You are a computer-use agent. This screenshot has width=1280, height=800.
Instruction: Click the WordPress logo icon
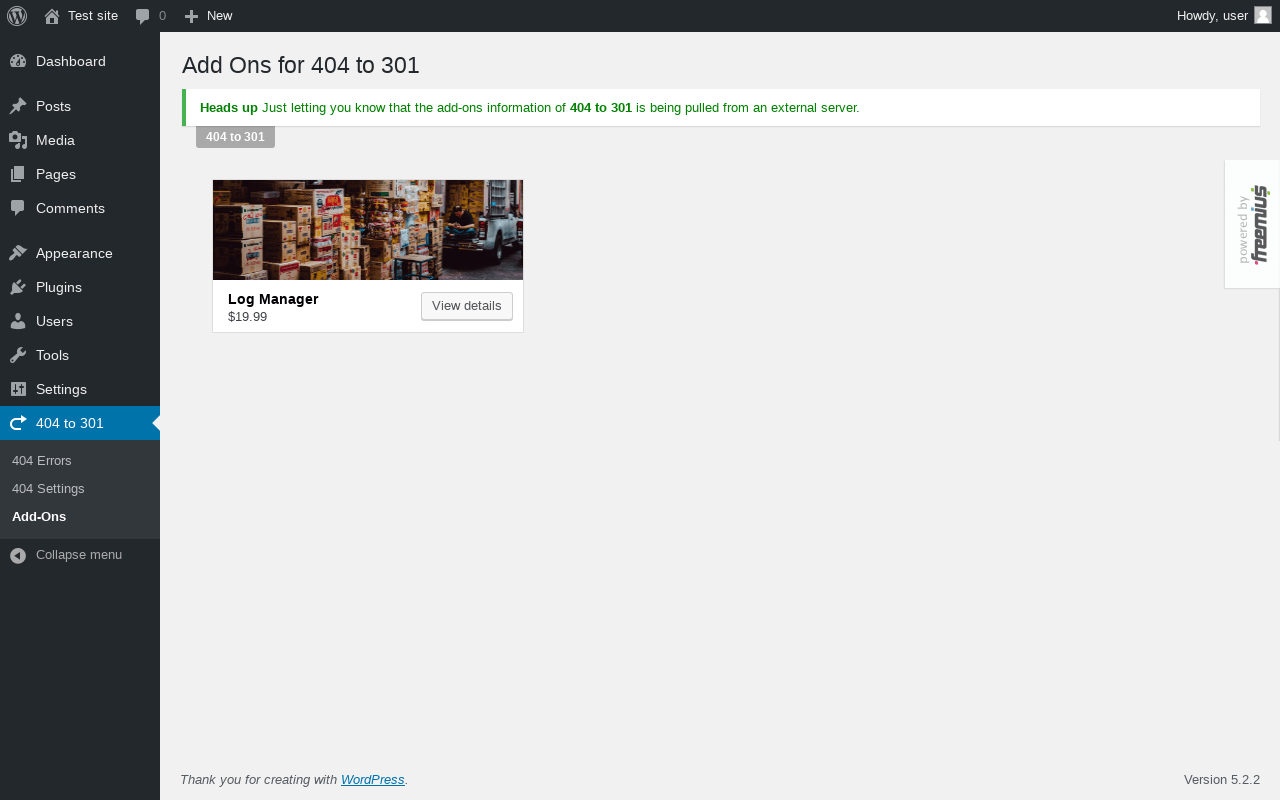pos(17,16)
